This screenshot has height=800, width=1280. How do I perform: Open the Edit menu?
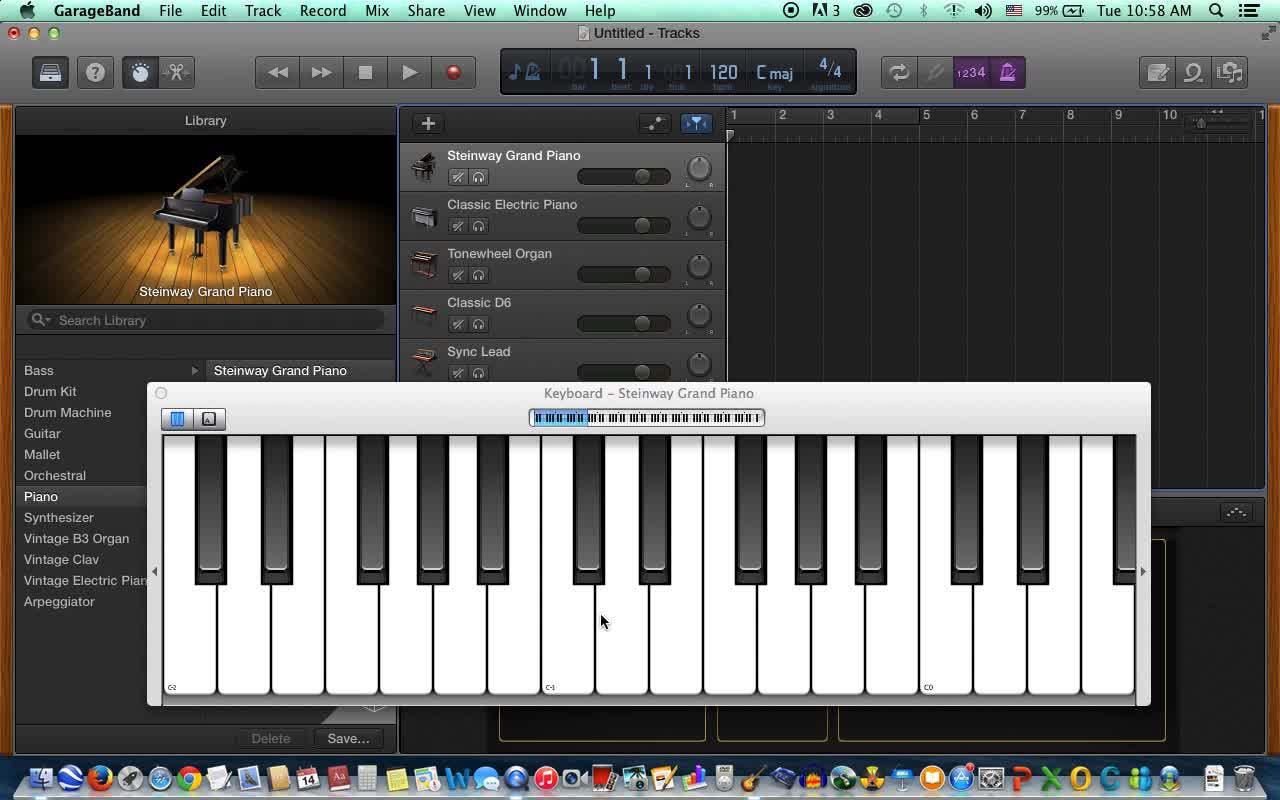(213, 11)
